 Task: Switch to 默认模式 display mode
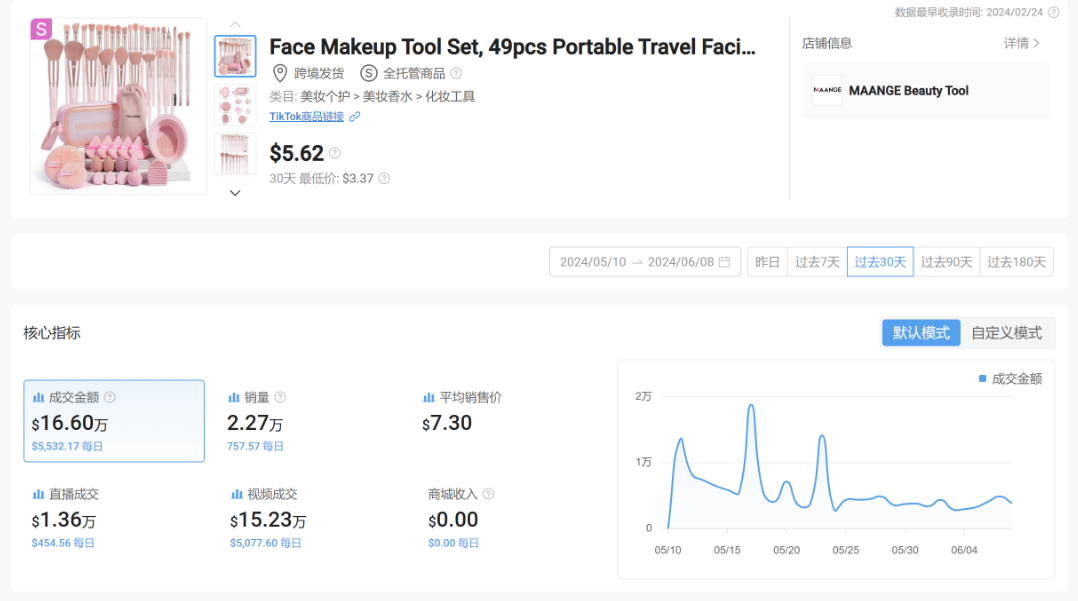pyautogui.click(x=921, y=333)
